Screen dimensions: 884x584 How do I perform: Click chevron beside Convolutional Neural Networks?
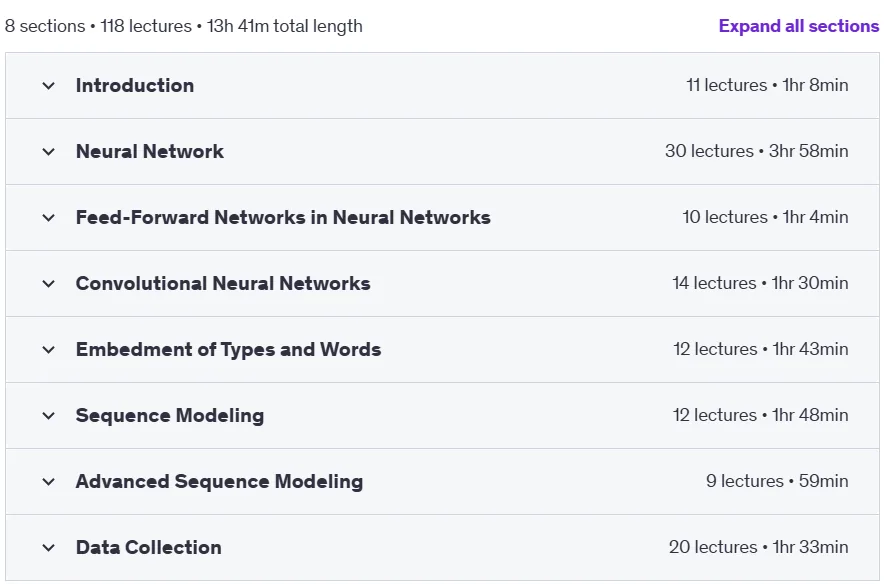48,284
